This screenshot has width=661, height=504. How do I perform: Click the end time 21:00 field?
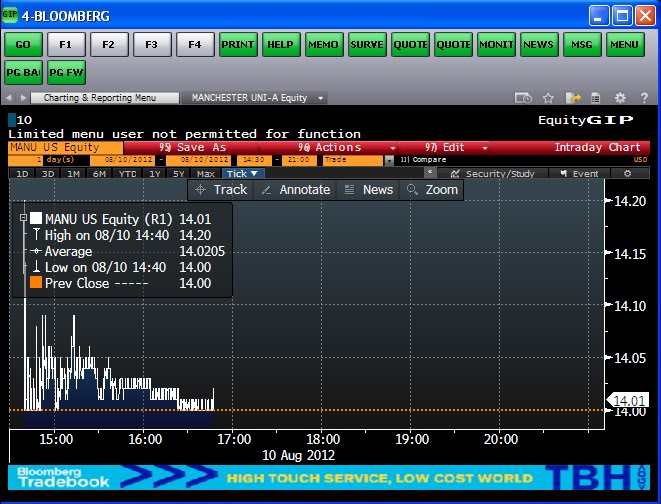(x=299, y=160)
